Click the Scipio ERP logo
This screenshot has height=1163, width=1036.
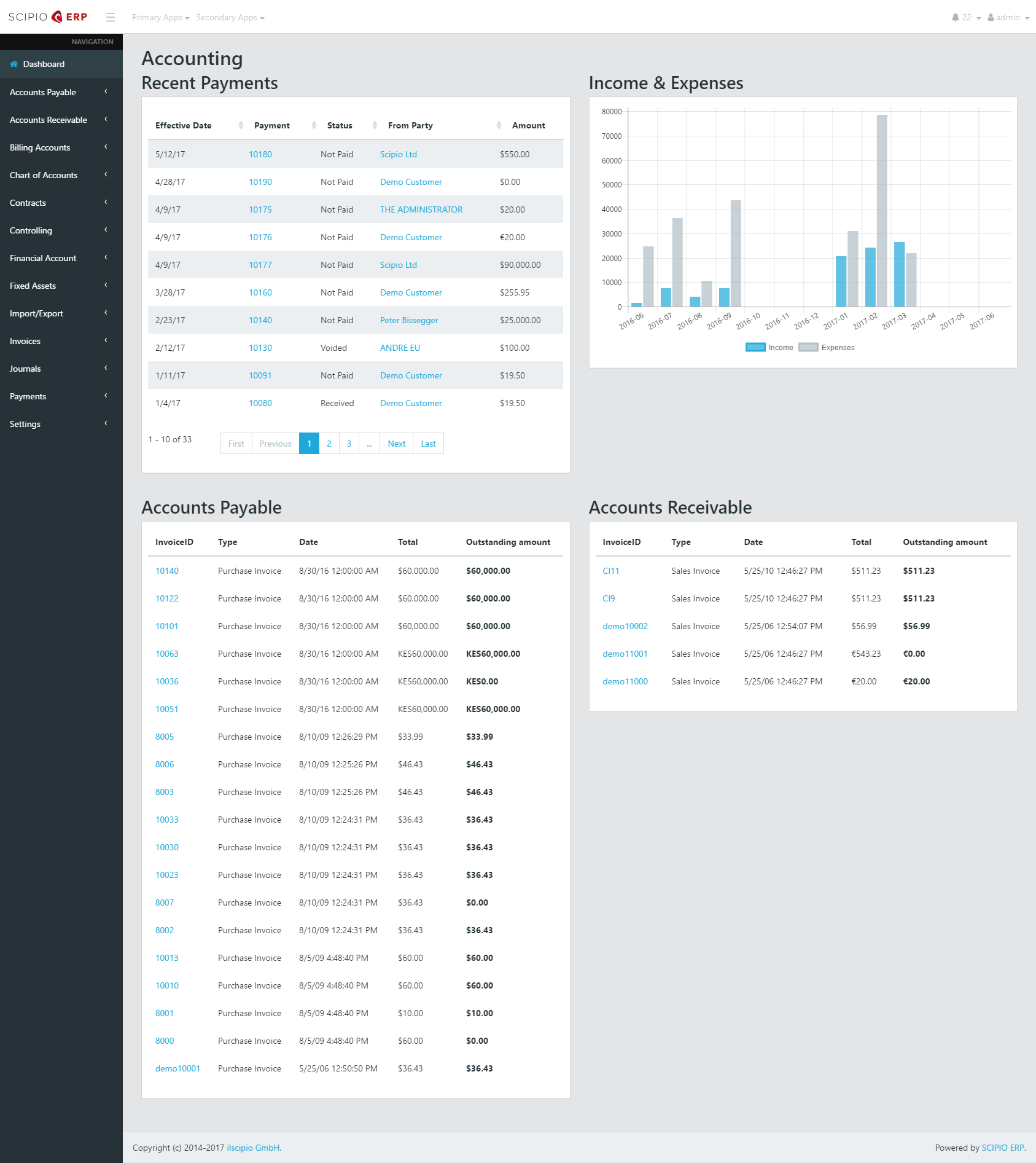point(48,17)
